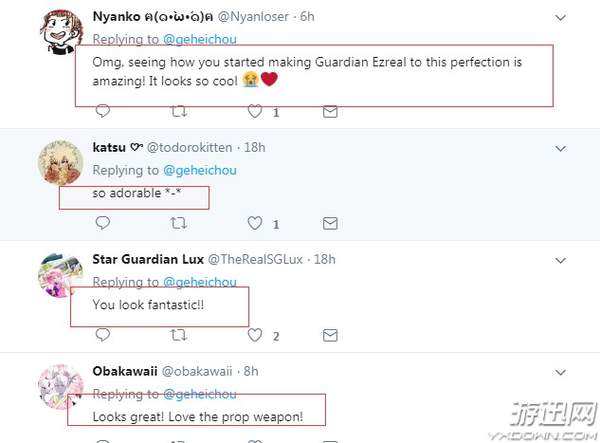Visit @todorokitten's profile handle
The height and width of the screenshot is (443, 600).
tap(190, 147)
